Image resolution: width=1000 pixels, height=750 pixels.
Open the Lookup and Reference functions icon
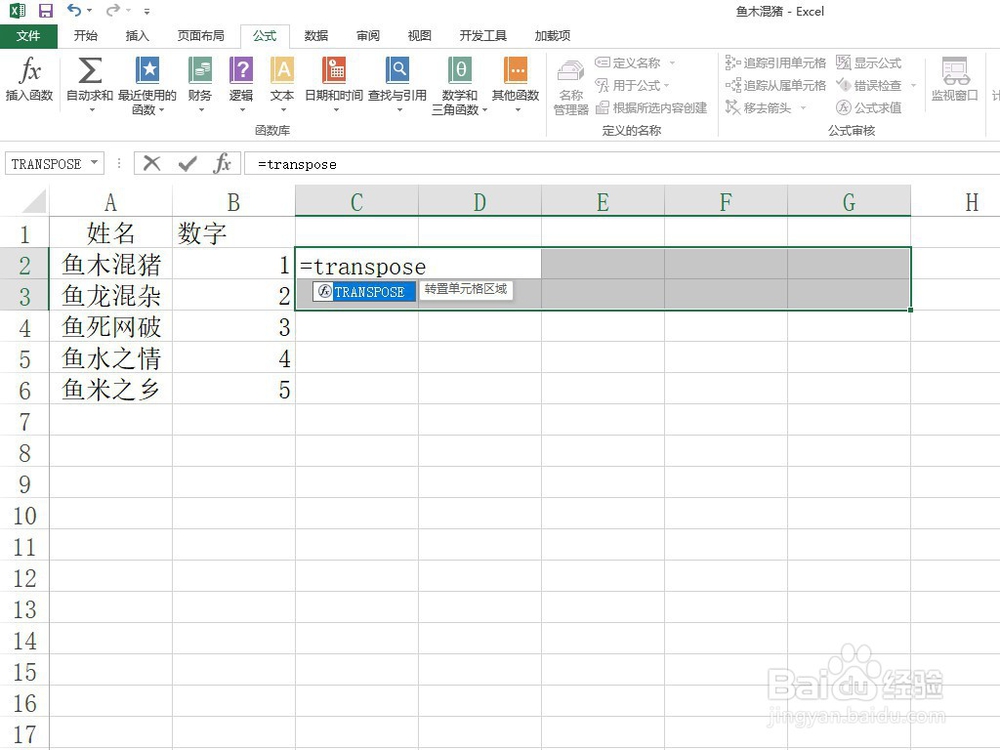pyautogui.click(x=397, y=70)
